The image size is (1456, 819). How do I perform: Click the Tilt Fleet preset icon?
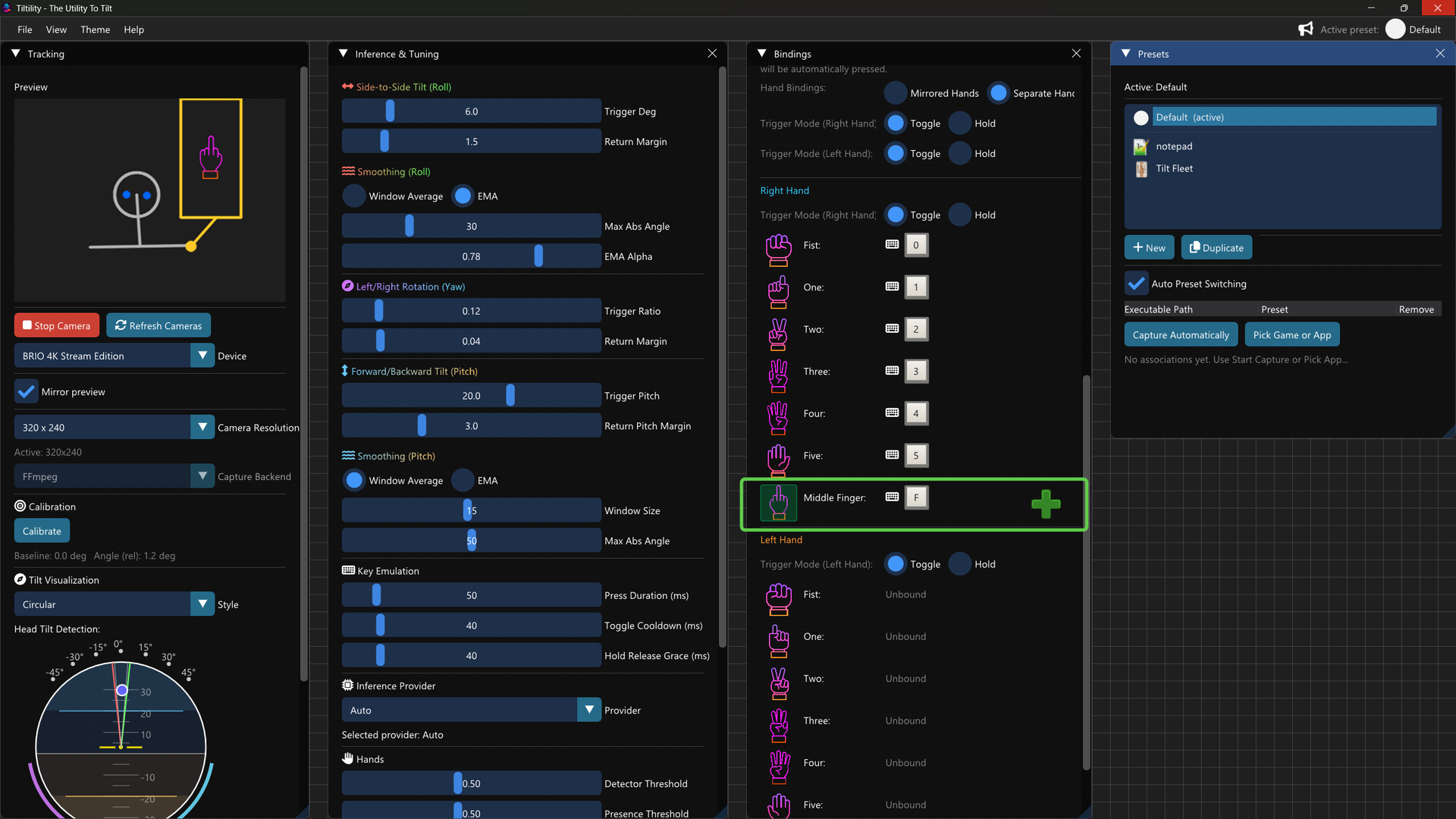pyautogui.click(x=1141, y=169)
